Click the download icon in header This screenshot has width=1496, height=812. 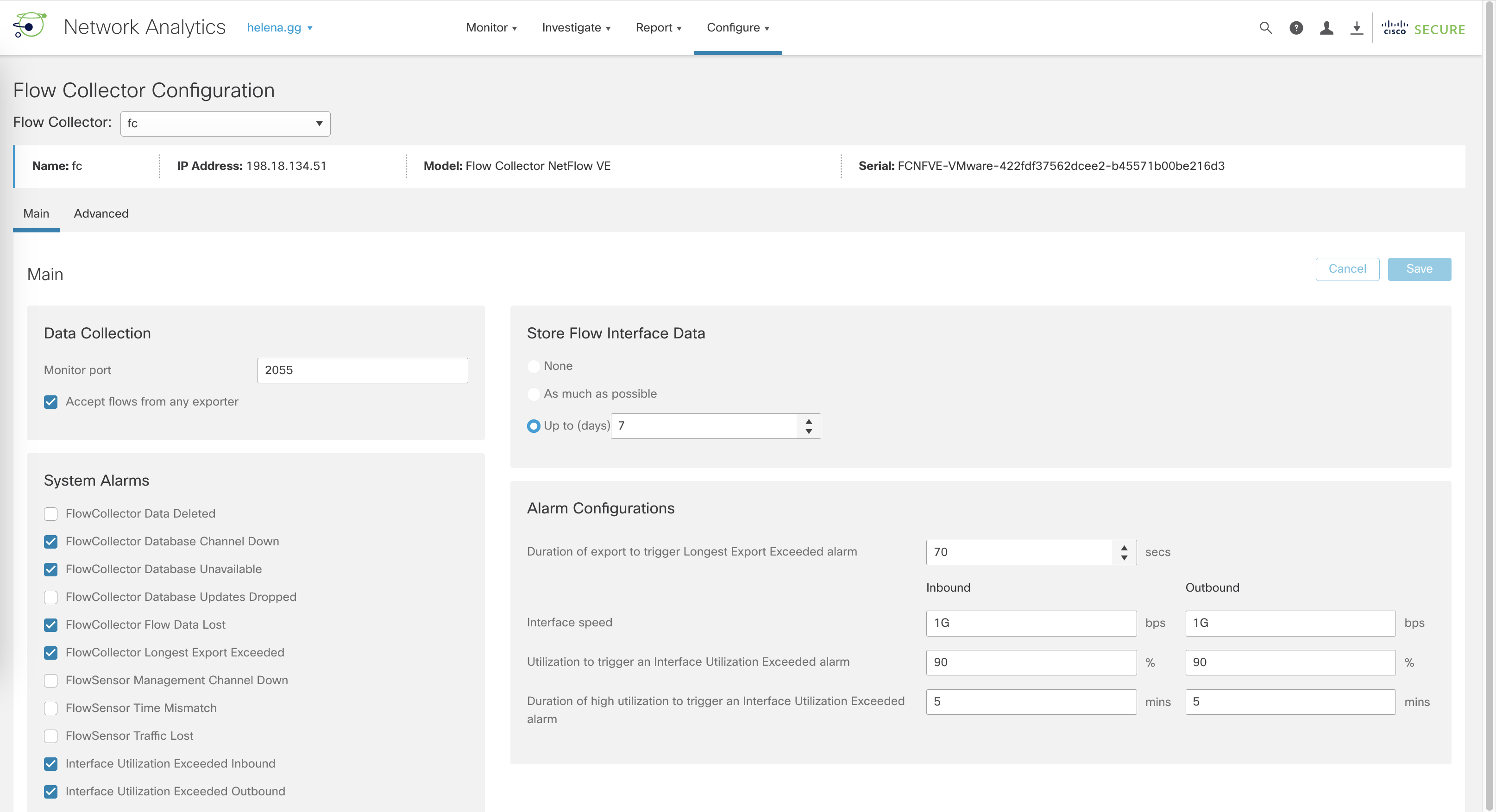point(1356,28)
